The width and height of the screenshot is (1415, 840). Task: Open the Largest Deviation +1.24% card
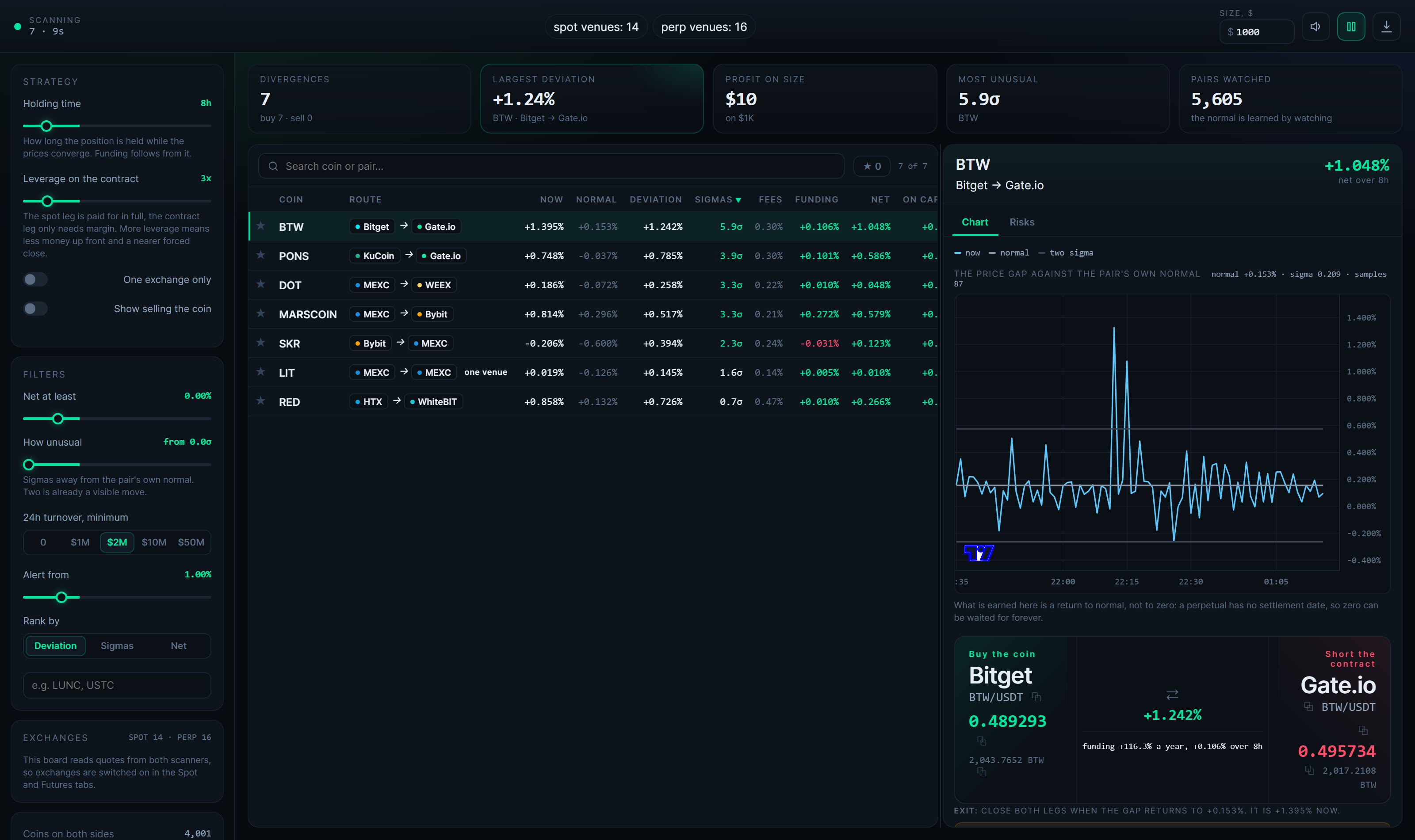592,99
